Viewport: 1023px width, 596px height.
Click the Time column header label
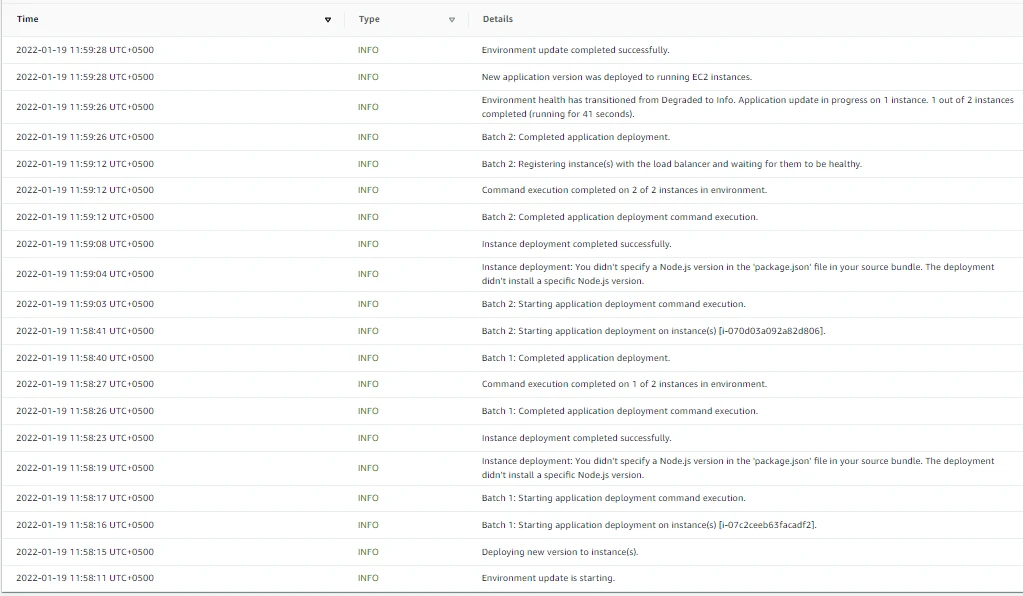point(28,19)
